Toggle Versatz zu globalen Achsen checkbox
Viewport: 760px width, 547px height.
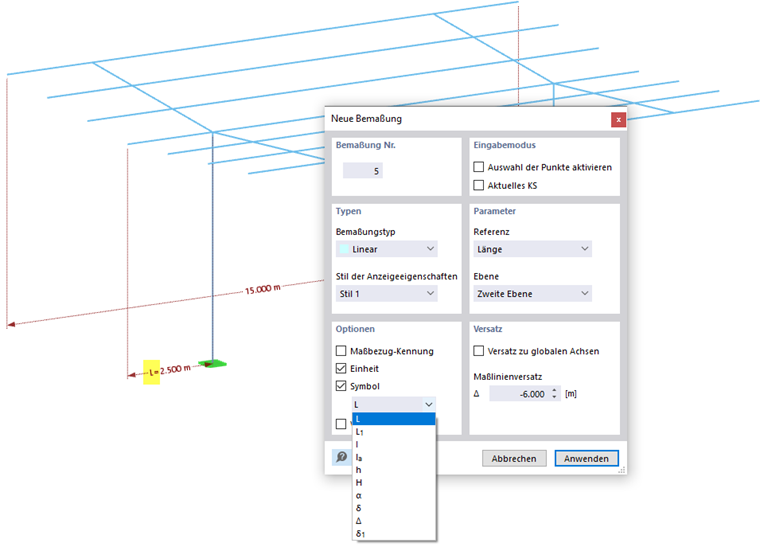pos(478,350)
